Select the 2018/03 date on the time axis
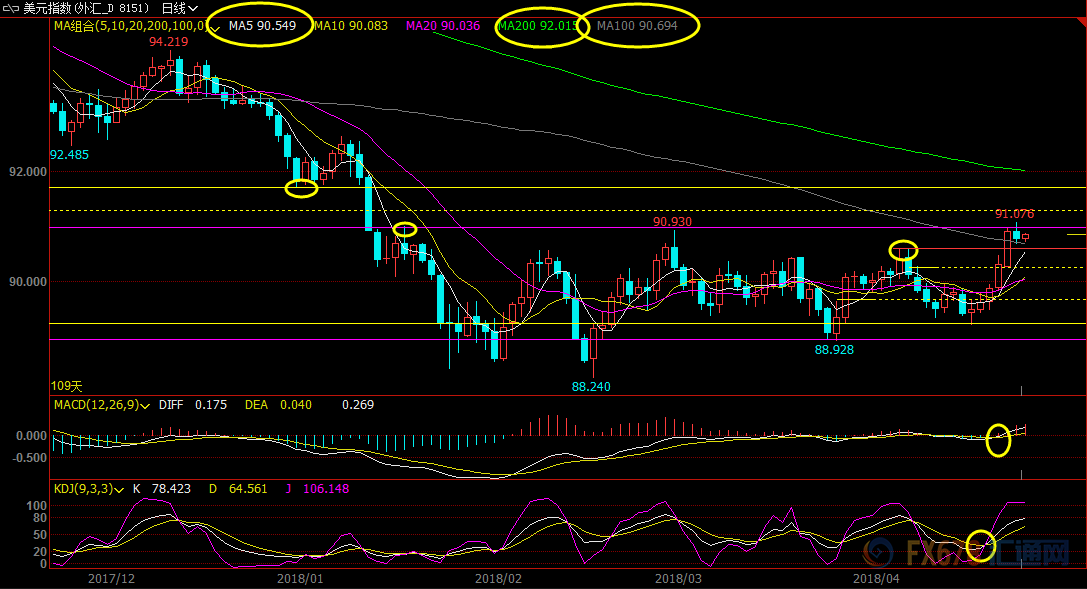The width and height of the screenshot is (1087, 589). point(678,578)
